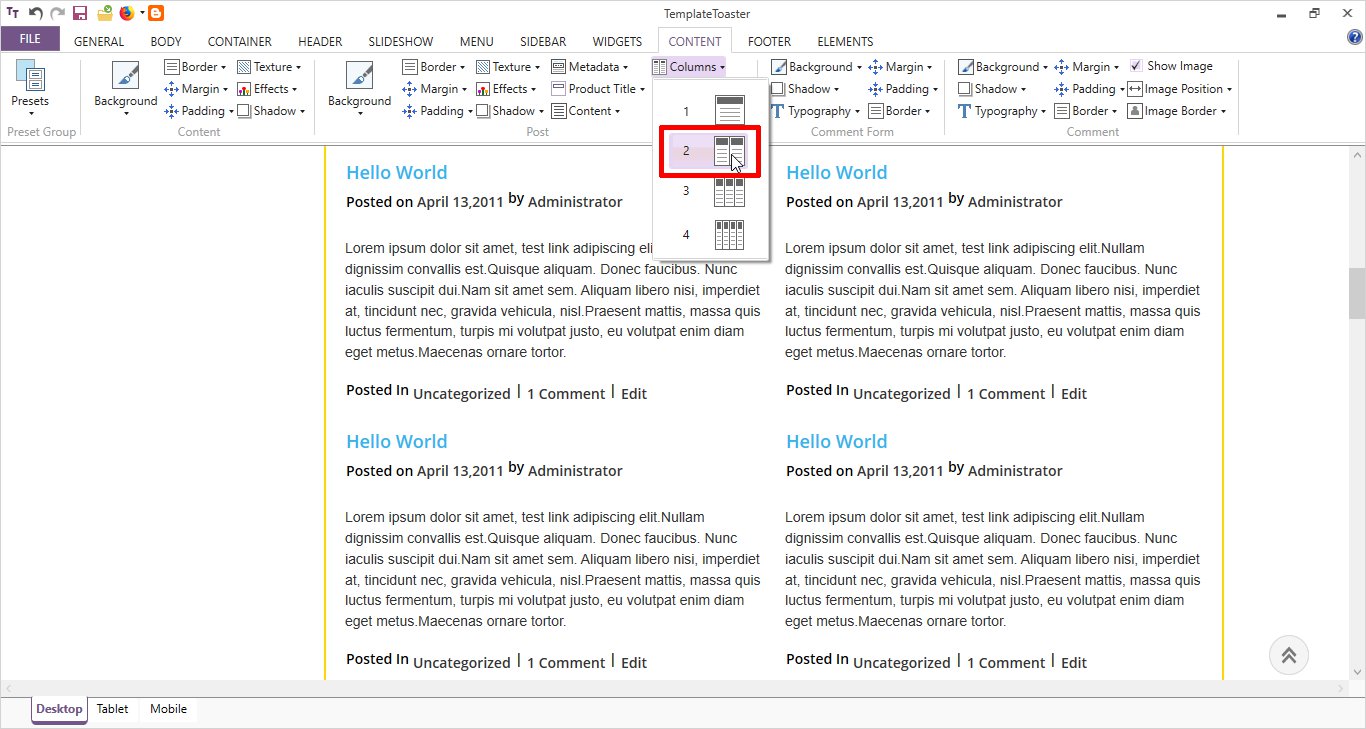Expand the Metadata dropdown

pos(590,67)
